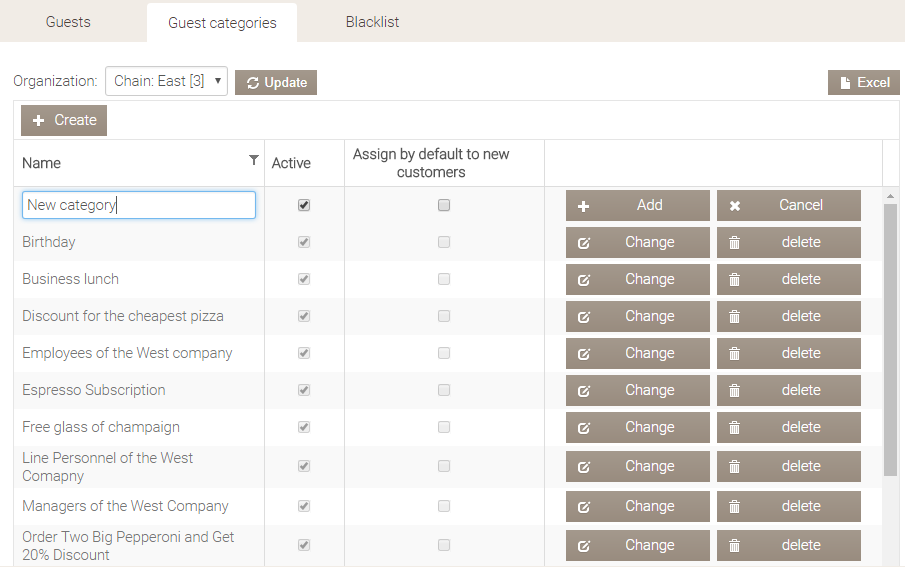The width and height of the screenshot is (905, 567).
Task: Click the X icon on the Cancel button
Action: [735, 206]
